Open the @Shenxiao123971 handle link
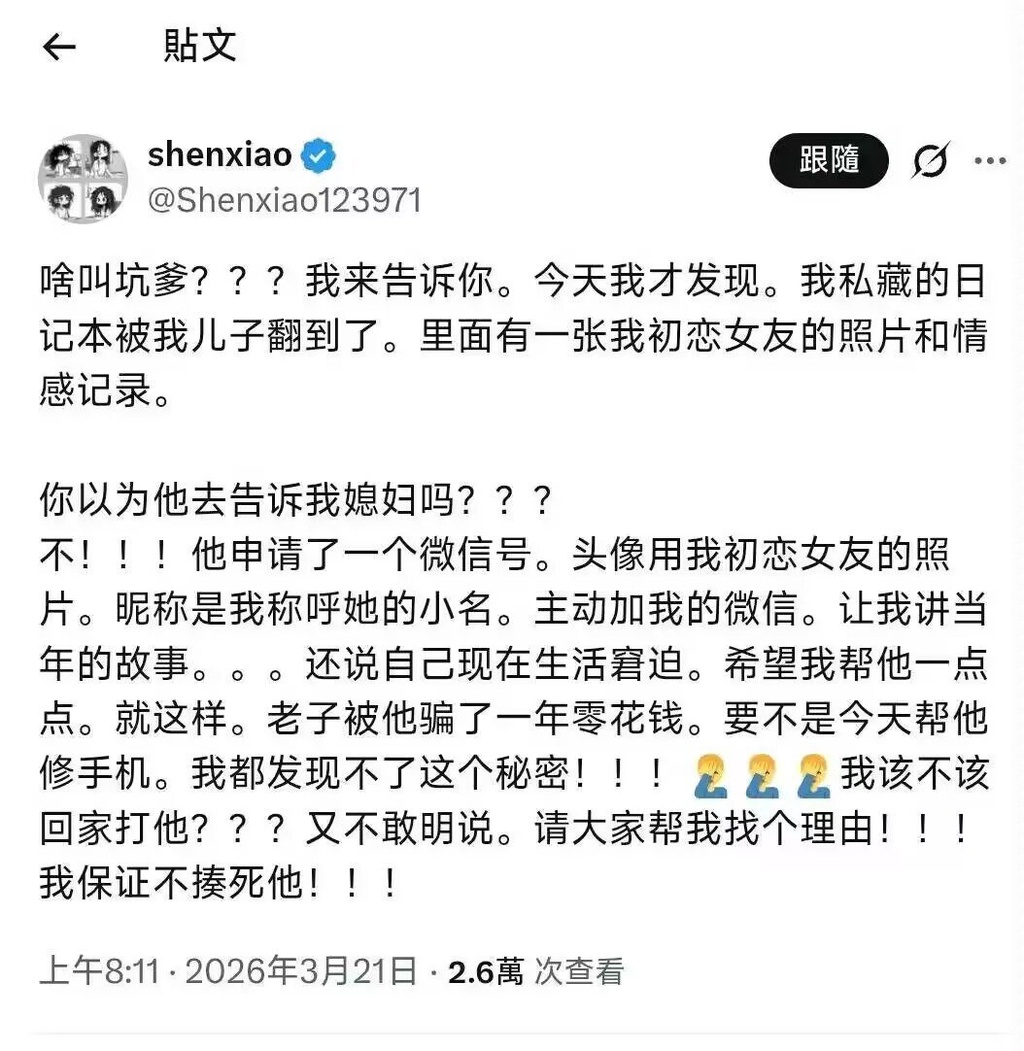This screenshot has width=1024, height=1051. [284, 200]
